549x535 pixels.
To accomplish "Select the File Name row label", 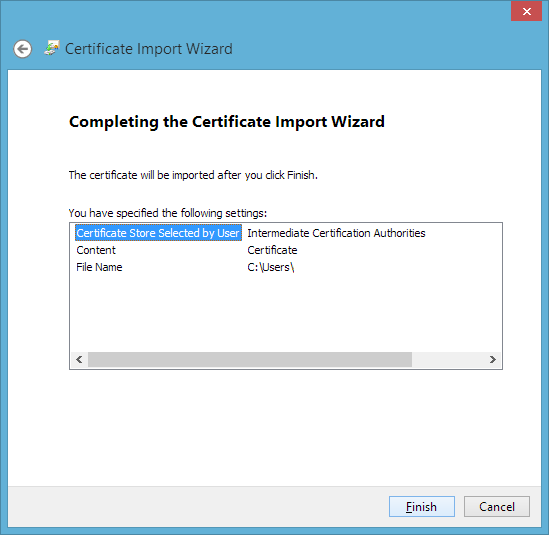I will (x=99, y=267).
